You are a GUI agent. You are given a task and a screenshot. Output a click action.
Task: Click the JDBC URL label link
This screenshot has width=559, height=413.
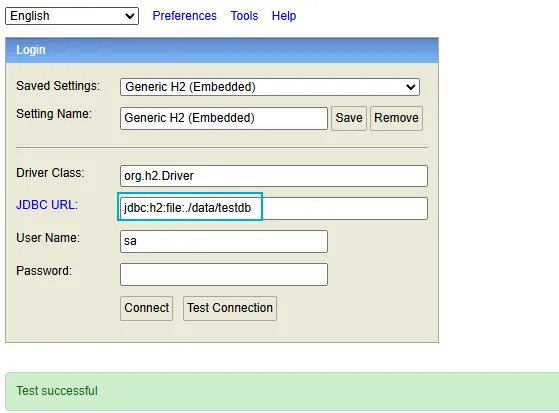(46, 205)
